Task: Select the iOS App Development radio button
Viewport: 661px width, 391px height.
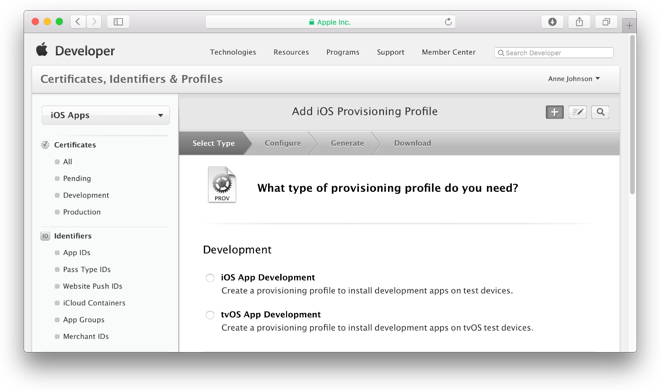Action: coord(210,278)
